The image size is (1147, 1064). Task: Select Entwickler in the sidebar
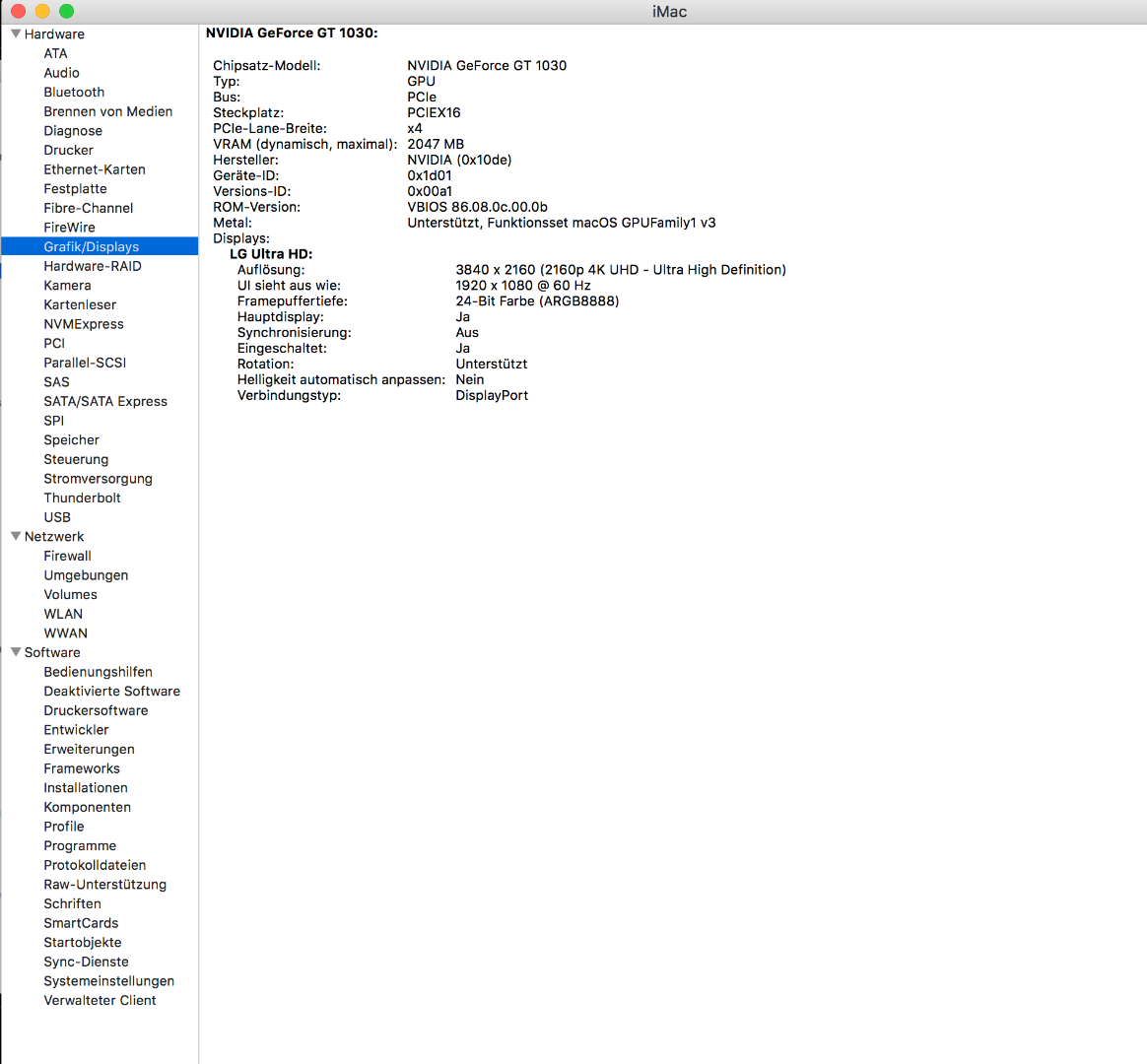point(76,730)
